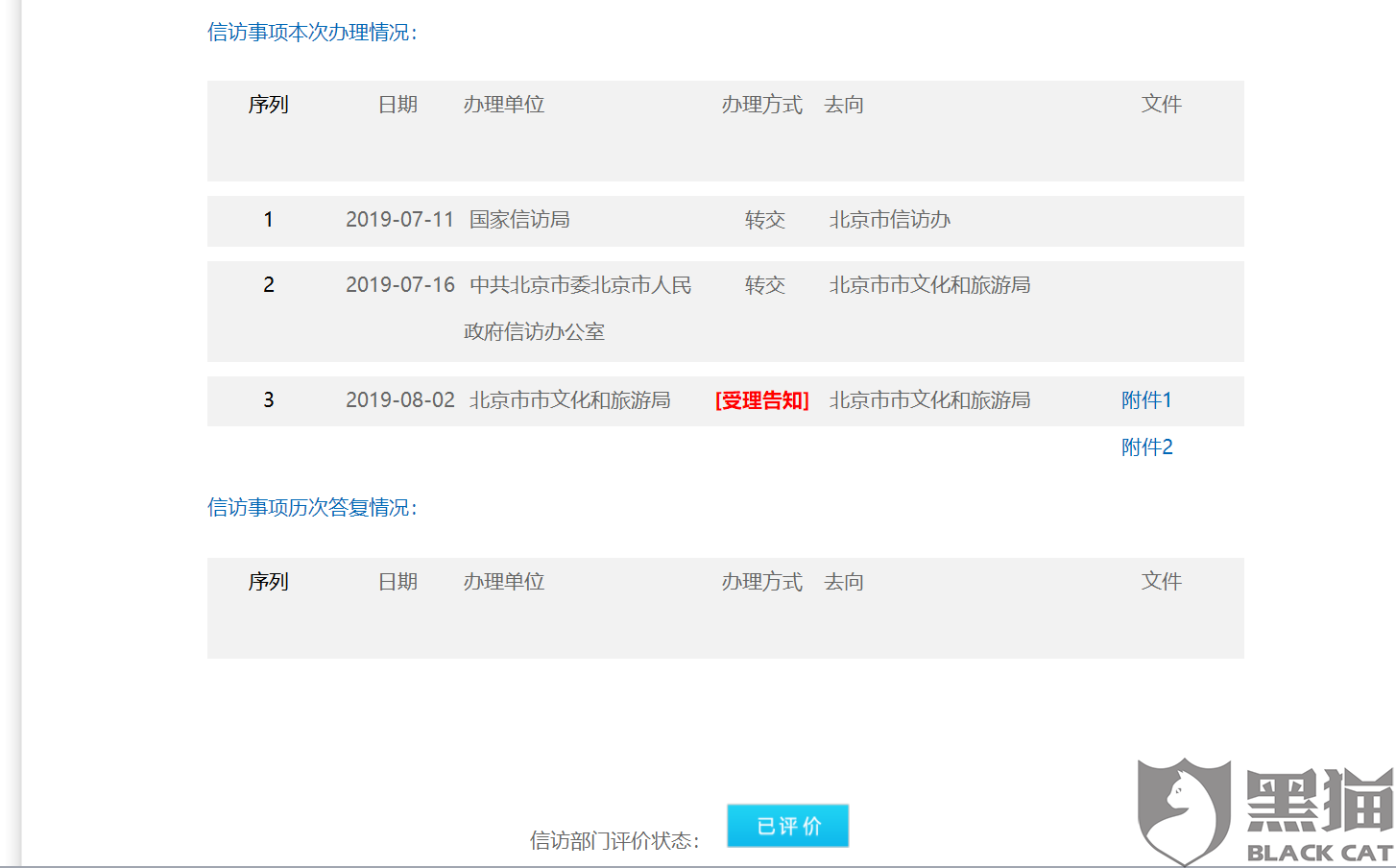The image size is (1396, 868).
Task: Click the date 2019-08-02
Action: [399, 400]
